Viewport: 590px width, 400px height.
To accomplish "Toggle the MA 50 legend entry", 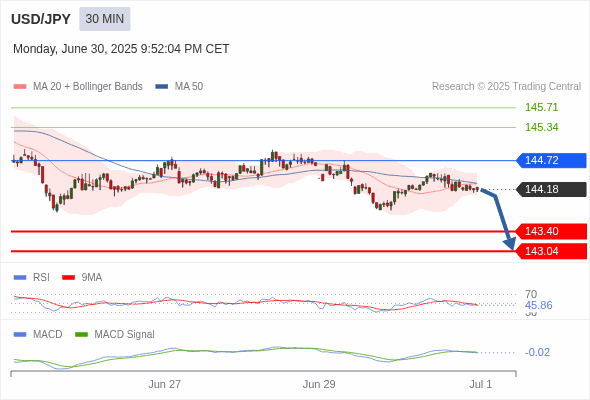I will [179, 87].
